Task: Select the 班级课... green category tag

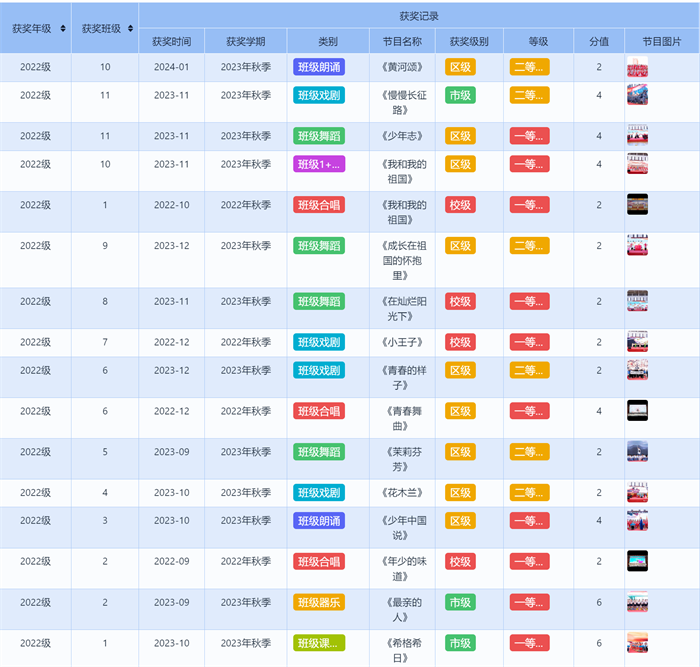Action: click(319, 643)
